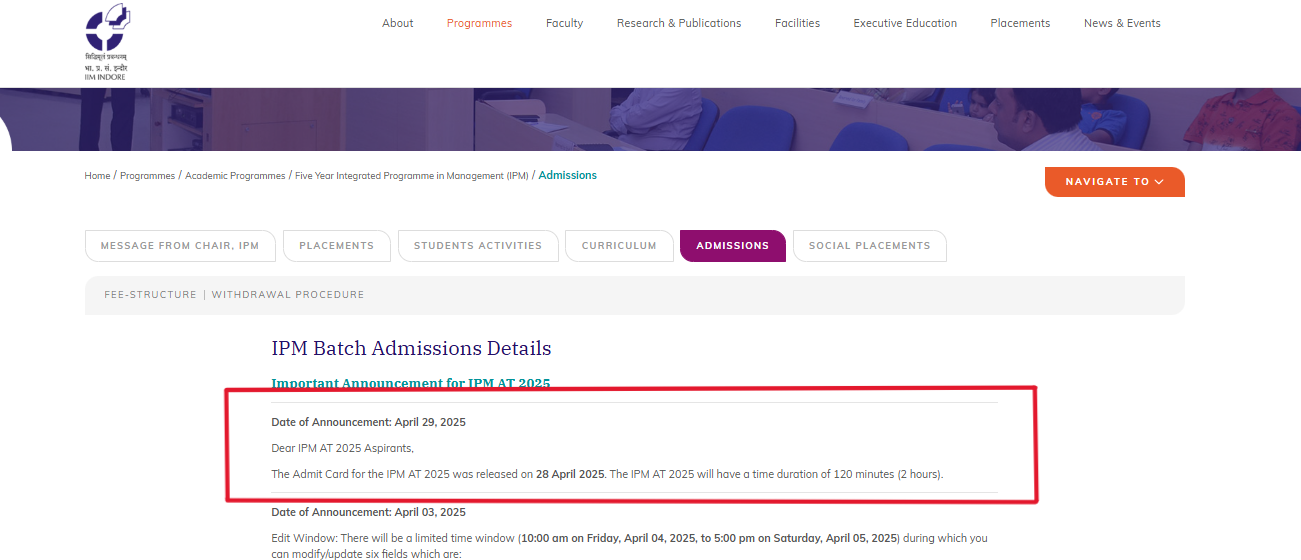
Task: Click Five Year Integrated Programme breadcrumb
Action: coord(411,176)
